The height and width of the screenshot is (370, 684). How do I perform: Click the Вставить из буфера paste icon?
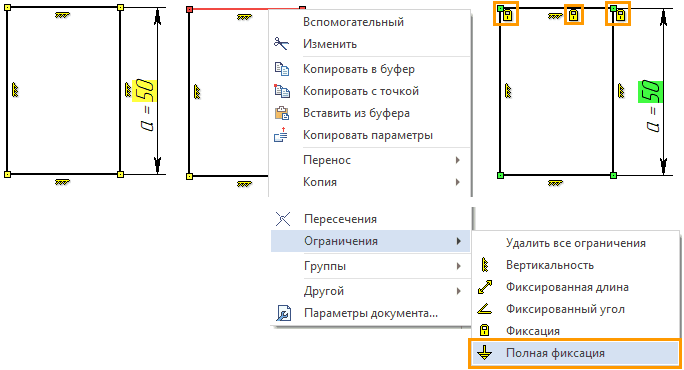pos(281,113)
